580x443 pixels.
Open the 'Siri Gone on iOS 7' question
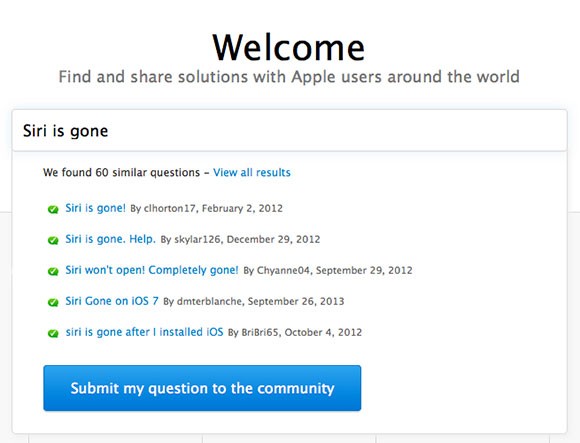coord(112,301)
